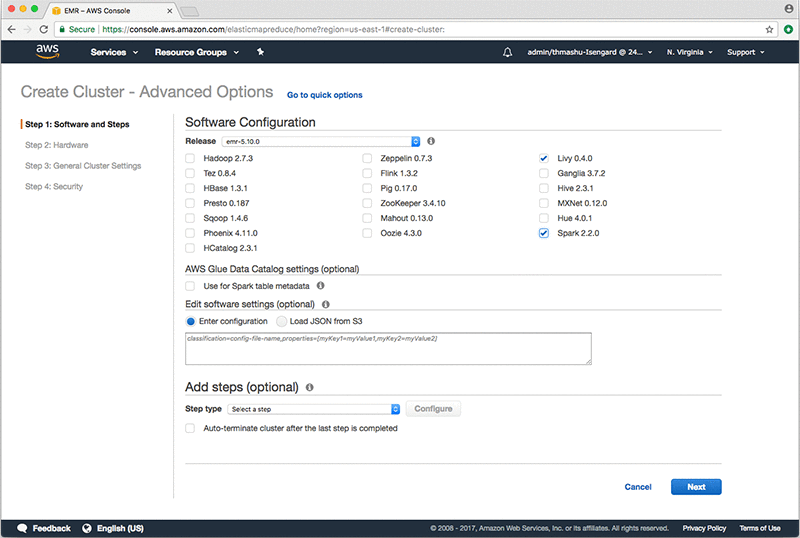Check the Flink 1.3.2 checkbox
The height and width of the screenshot is (538, 800).
[x=367, y=173]
